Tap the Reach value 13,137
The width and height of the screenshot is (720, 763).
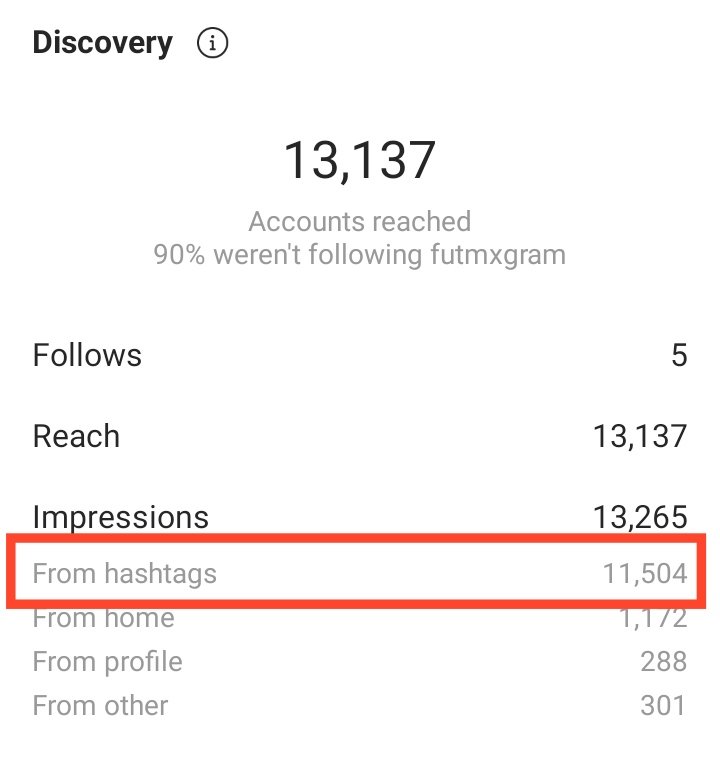(x=640, y=436)
